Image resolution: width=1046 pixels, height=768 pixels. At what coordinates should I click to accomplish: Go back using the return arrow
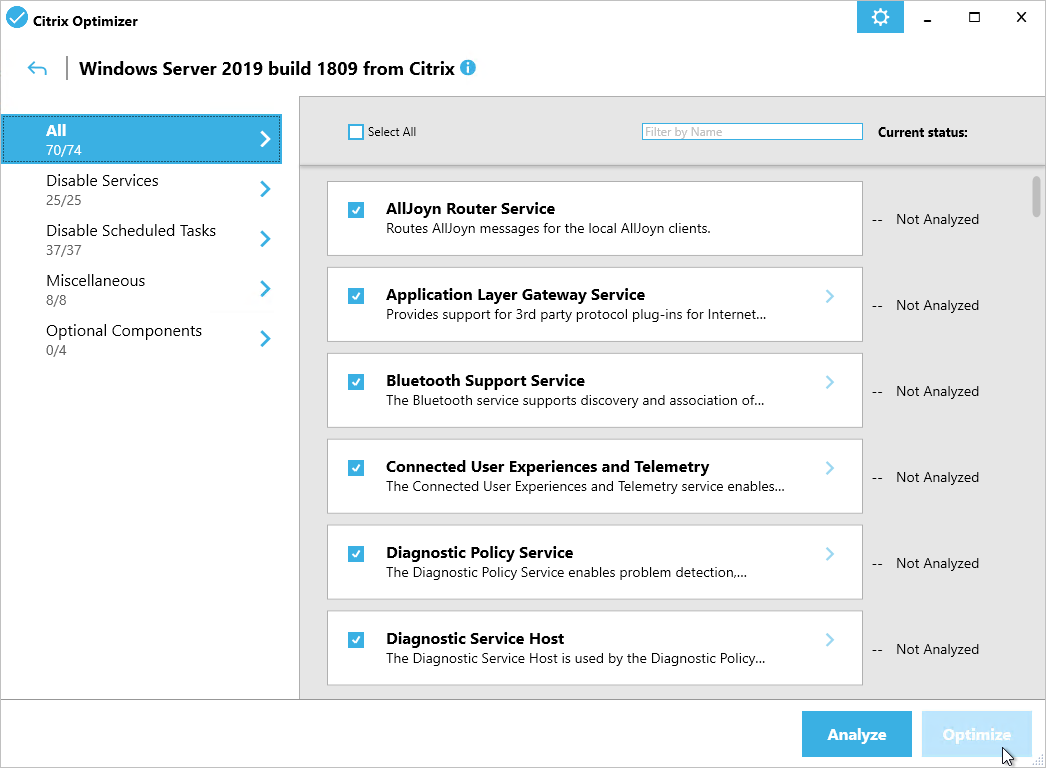tap(37, 68)
